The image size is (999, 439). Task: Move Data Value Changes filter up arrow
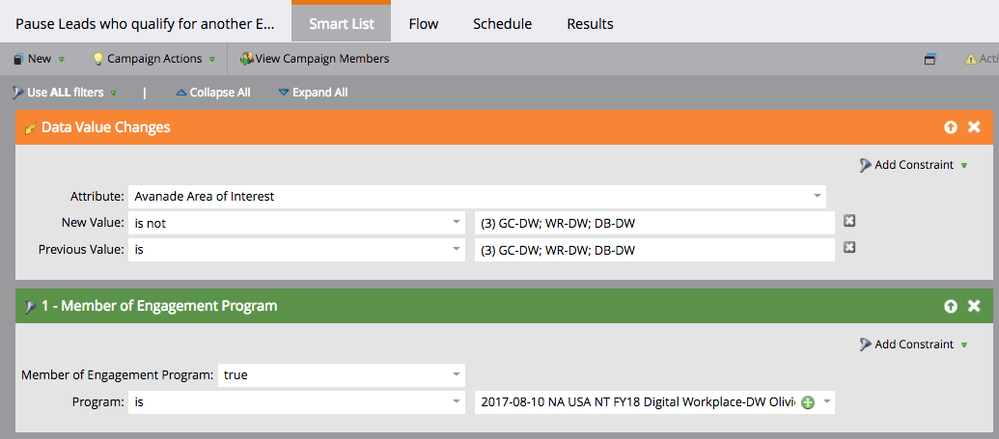(951, 127)
